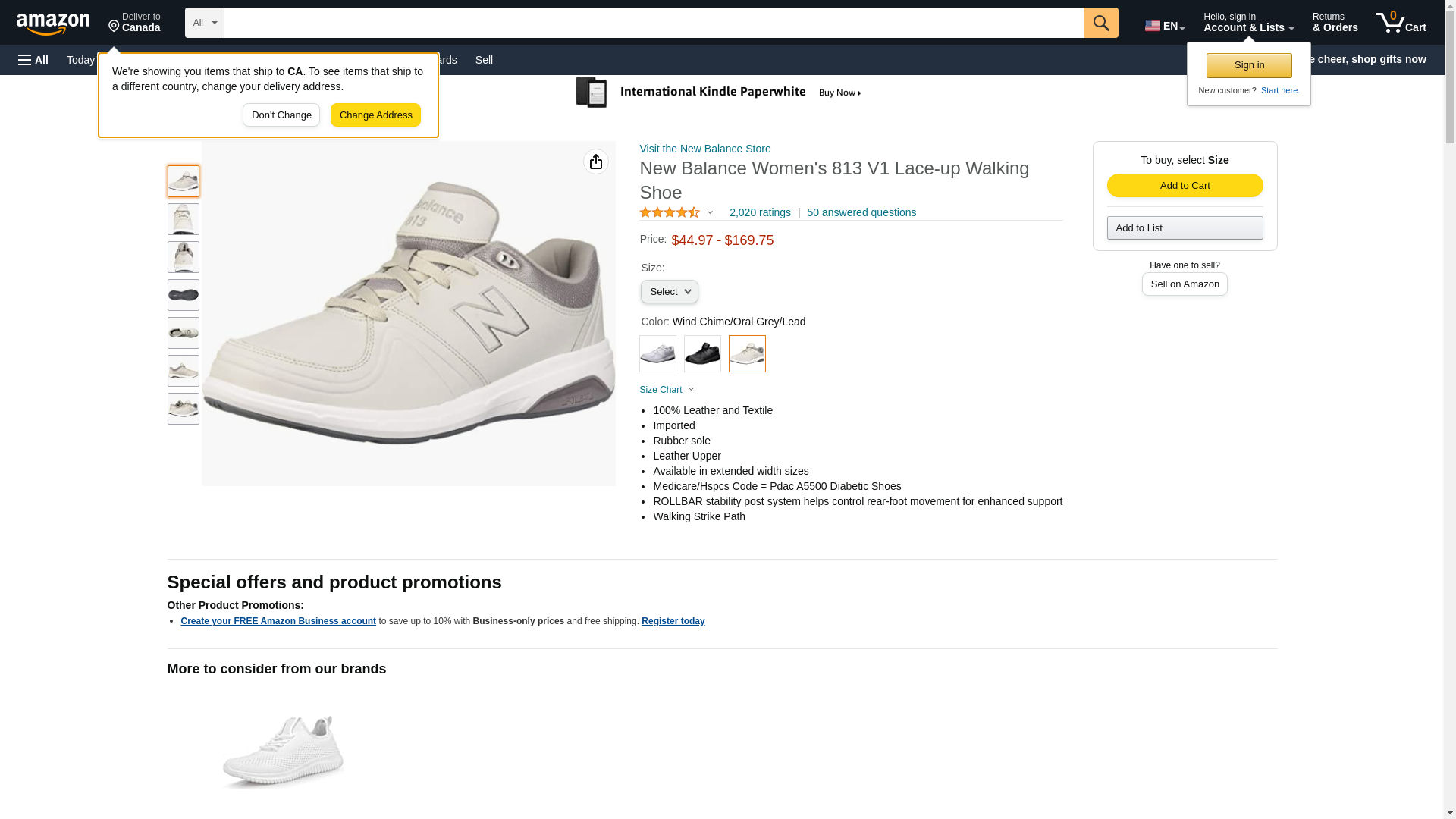The width and height of the screenshot is (1456, 819).
Task: Click the Change Address button
Action: coord(375,115)
